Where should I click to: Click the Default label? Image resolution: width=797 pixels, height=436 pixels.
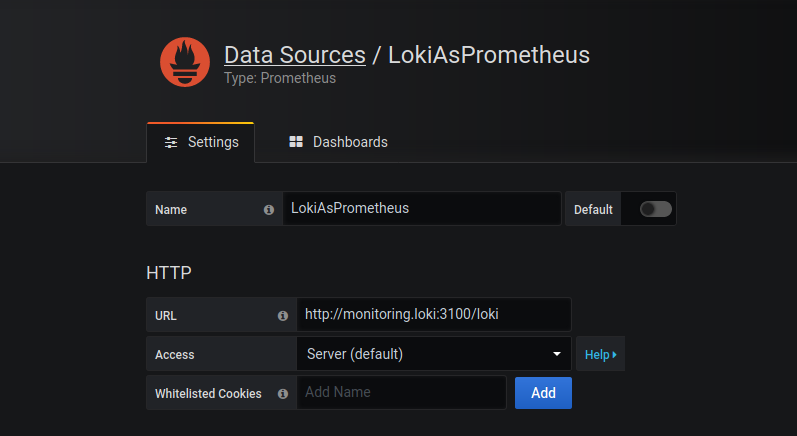pos(593,210)
